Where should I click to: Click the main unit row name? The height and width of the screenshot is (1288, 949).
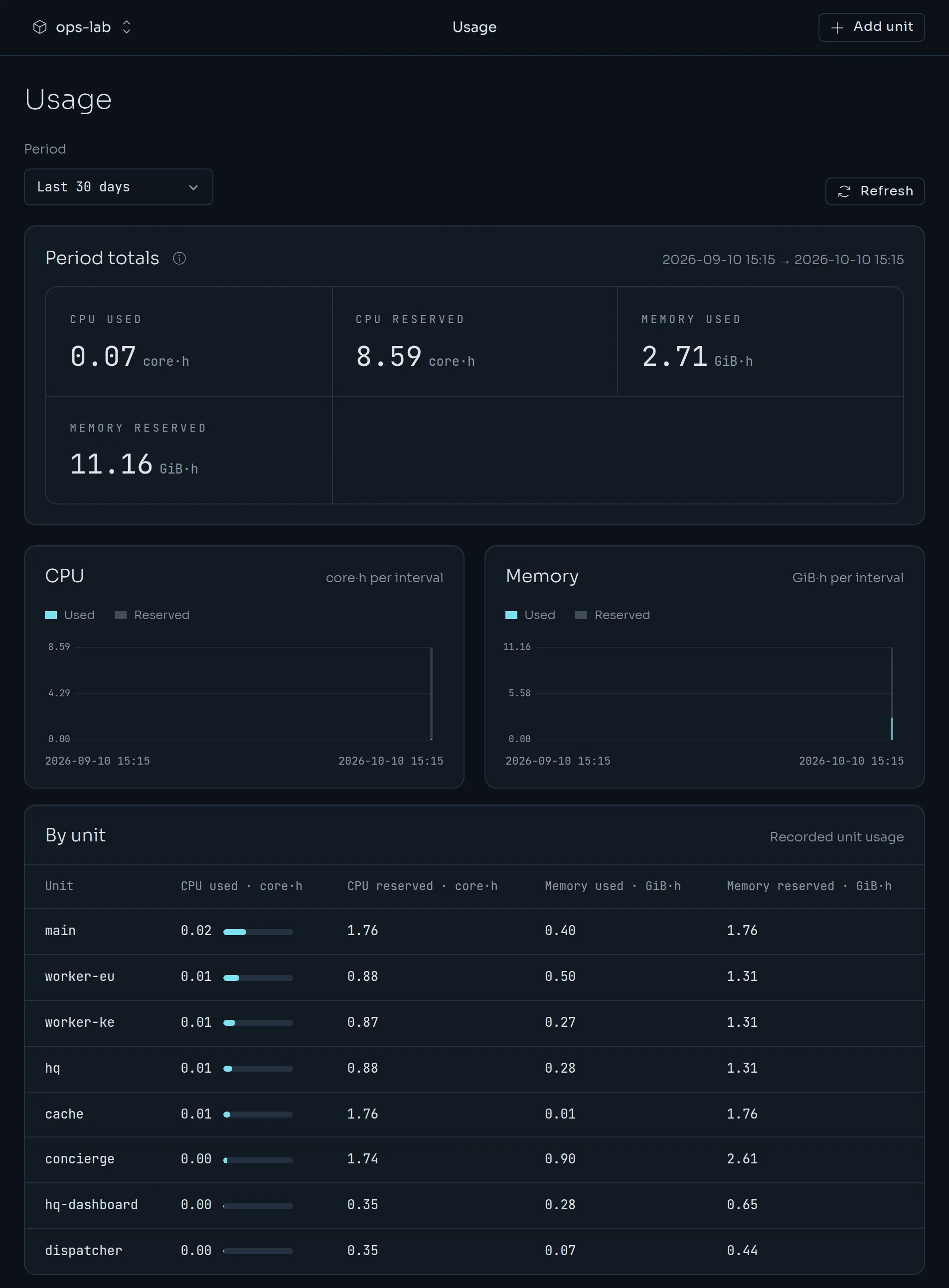click(60, 931)
